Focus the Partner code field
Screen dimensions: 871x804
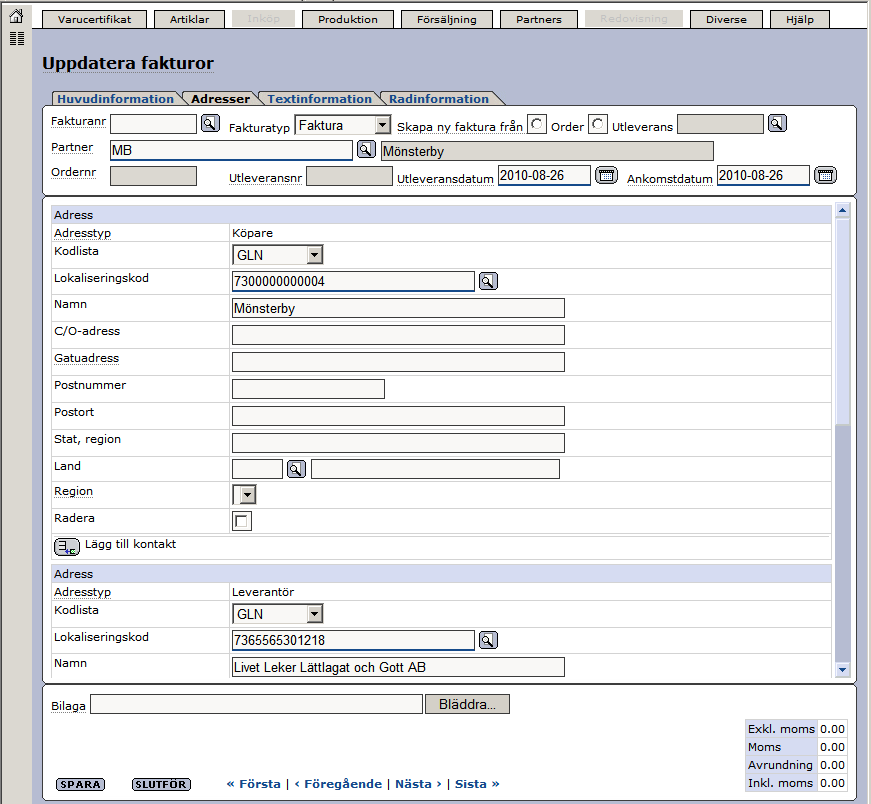[x=231, y=150]
